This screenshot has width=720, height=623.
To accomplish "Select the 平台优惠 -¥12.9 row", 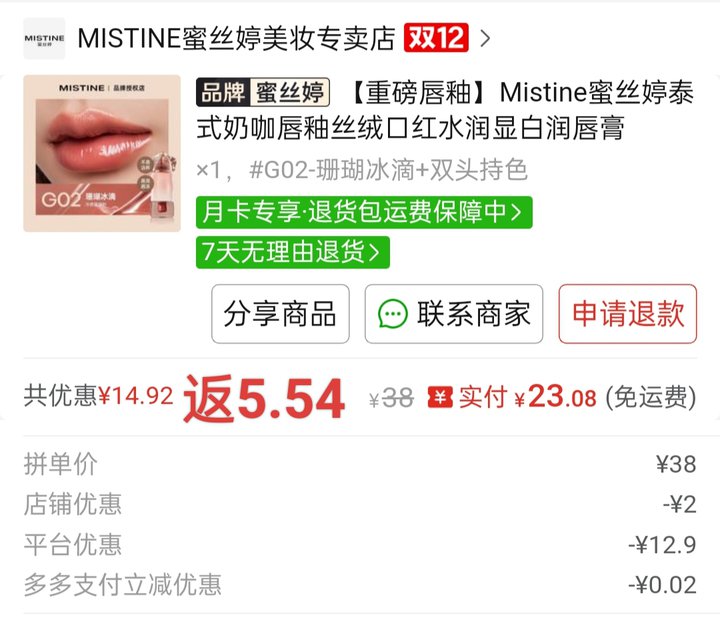I will (x=360, y=544).
